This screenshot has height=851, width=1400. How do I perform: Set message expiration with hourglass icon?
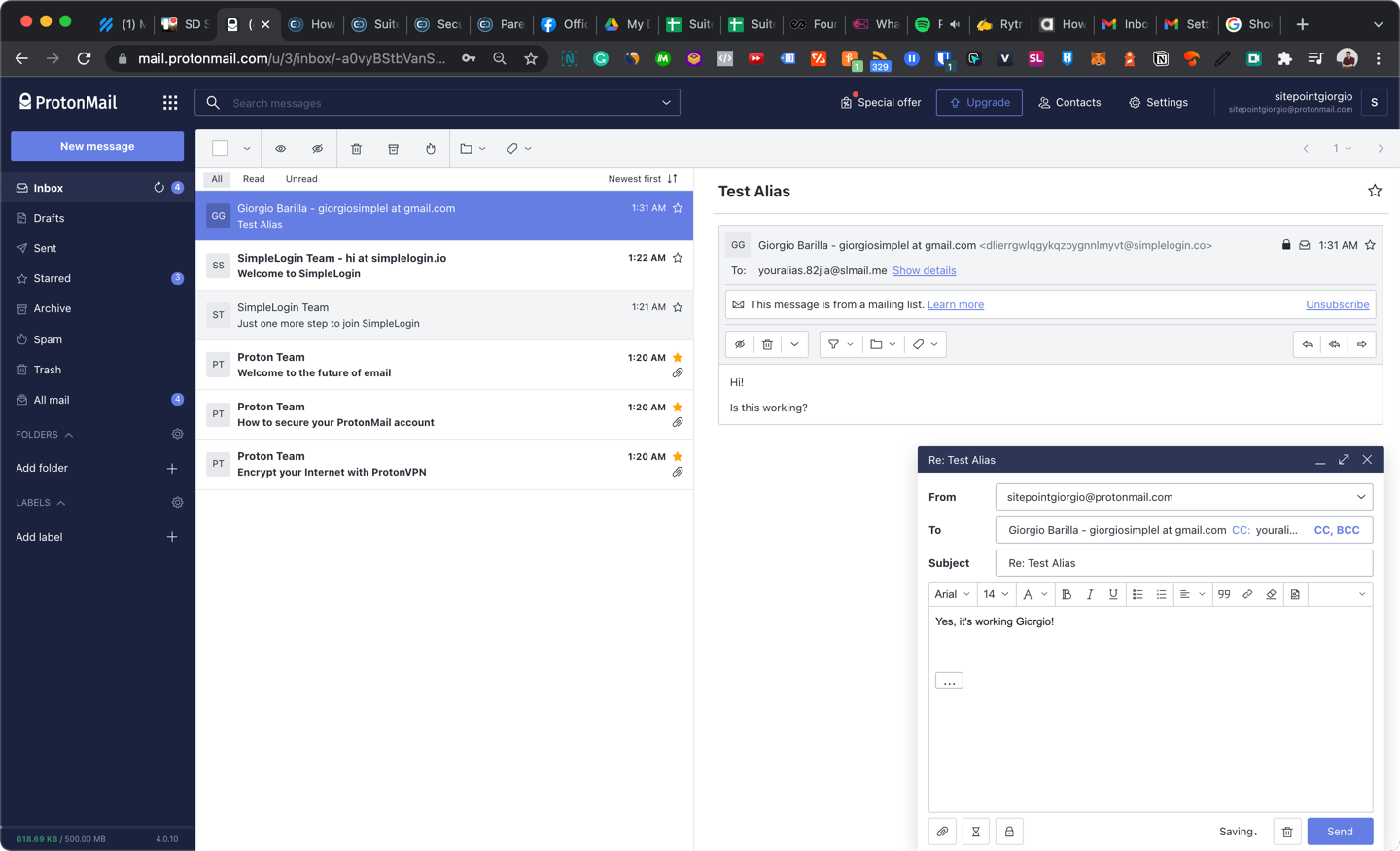pos(975,832)
